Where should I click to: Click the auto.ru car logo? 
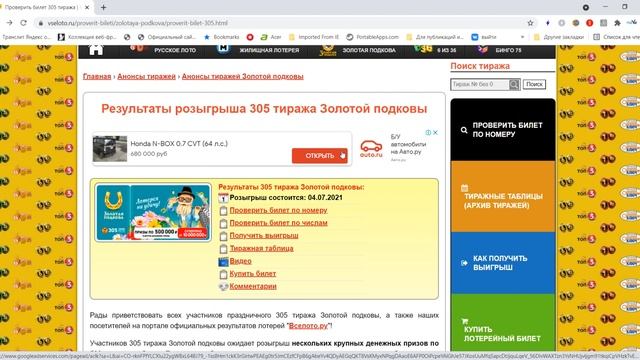[371, 149]
